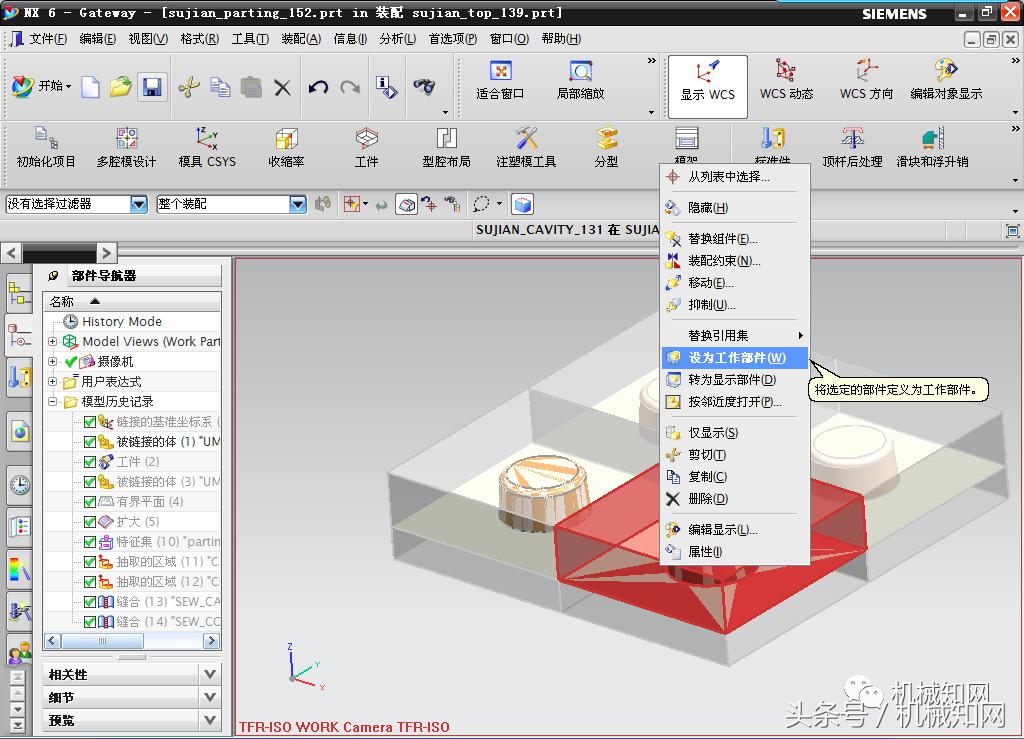Select the 局部缩放 zoom tool

click(581, 80)
